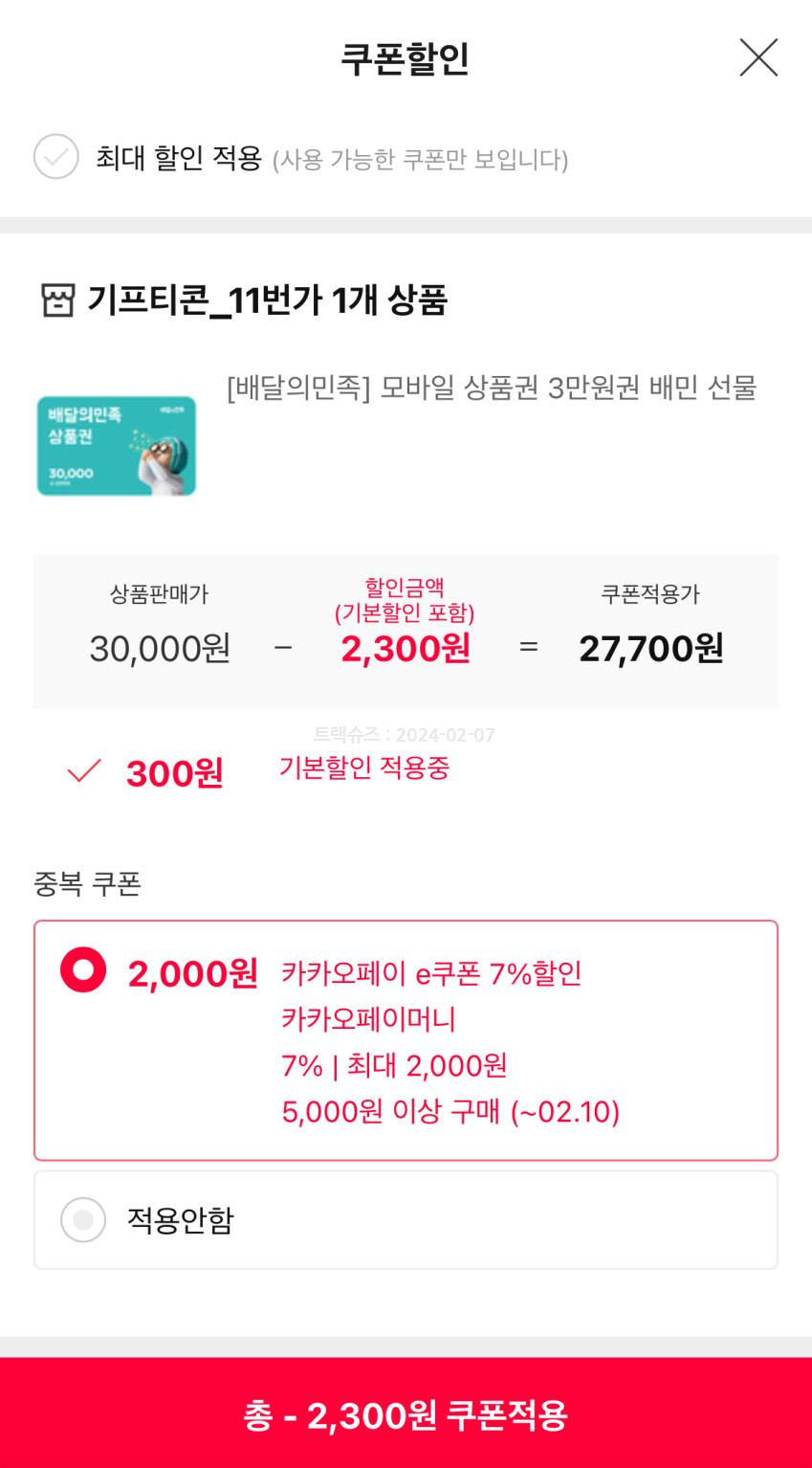
Task: Select the 2,000원 카카오페이 coupon radio button
Action: click(83, 970)
